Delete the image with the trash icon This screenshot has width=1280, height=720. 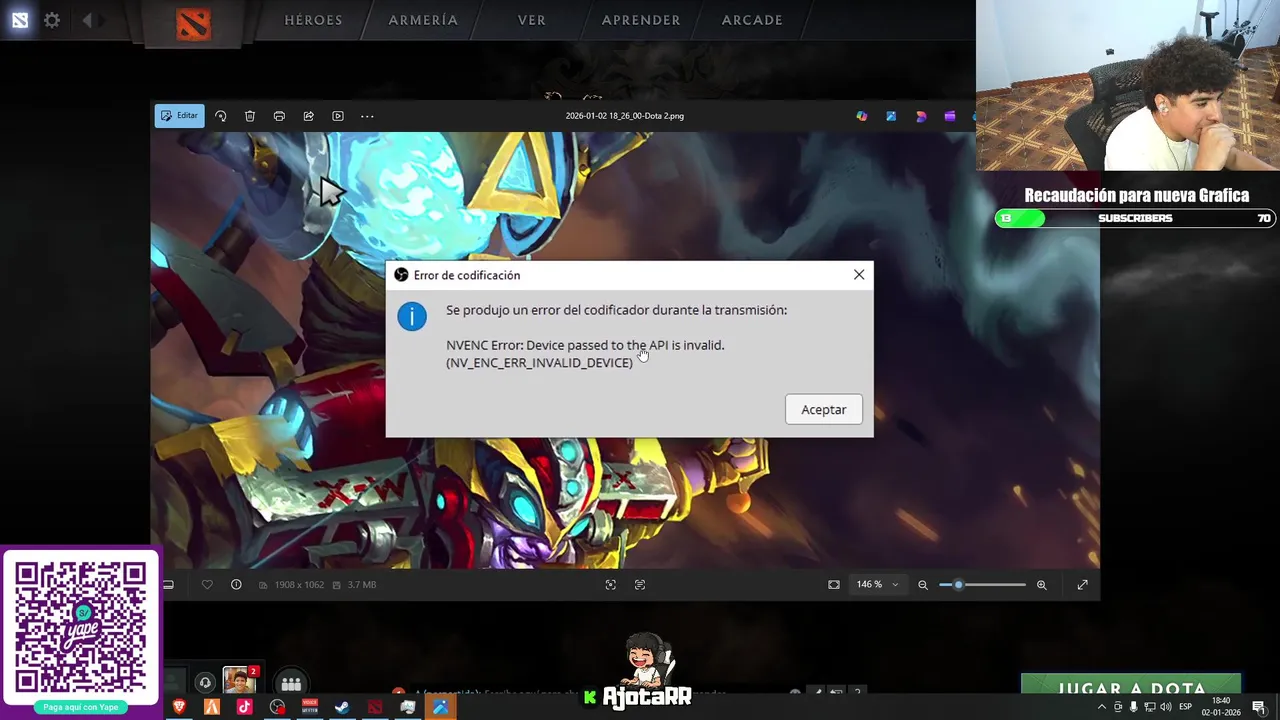(x=250, y=116)
